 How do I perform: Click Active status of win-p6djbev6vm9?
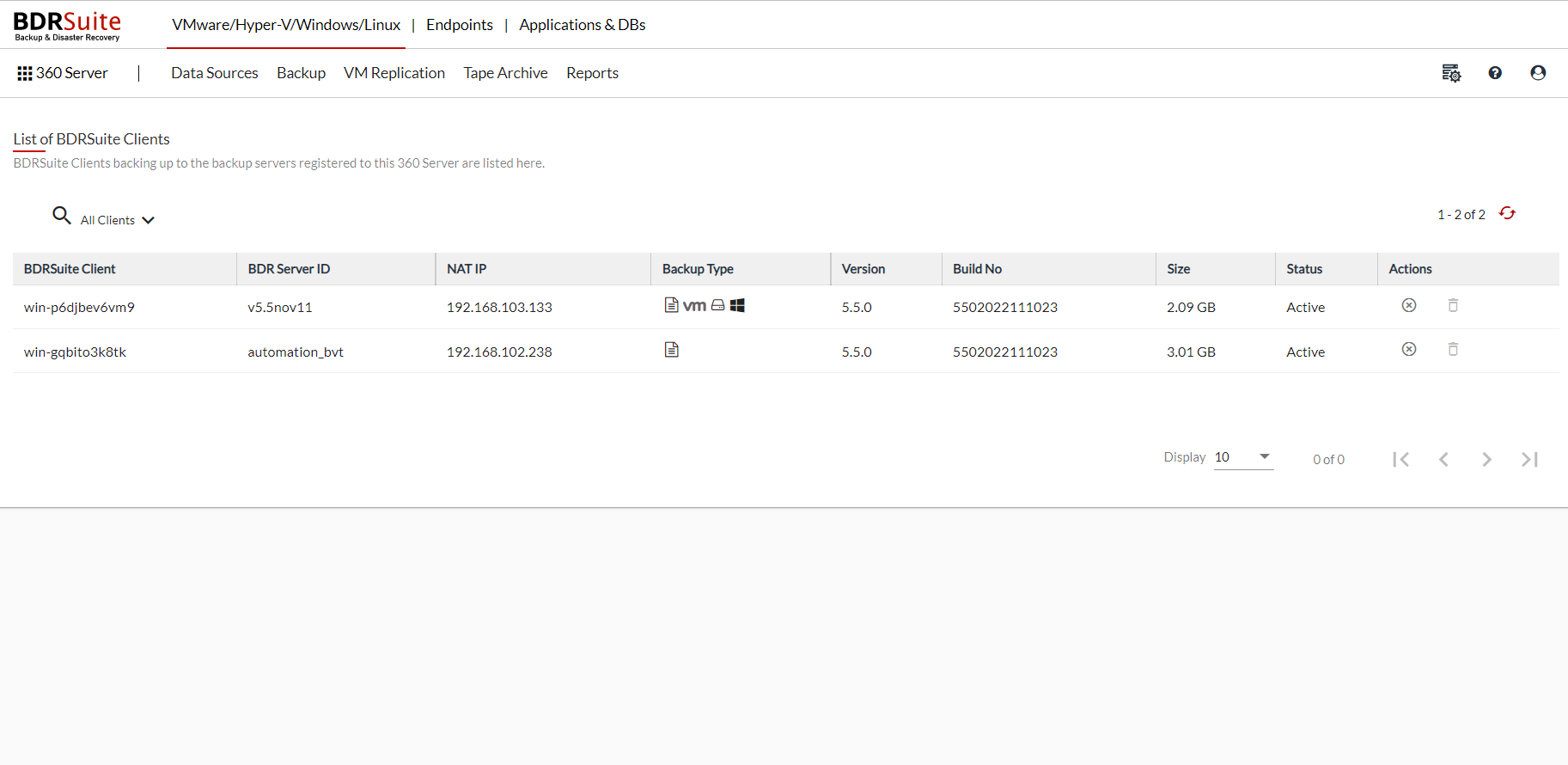coord(1305,307)
